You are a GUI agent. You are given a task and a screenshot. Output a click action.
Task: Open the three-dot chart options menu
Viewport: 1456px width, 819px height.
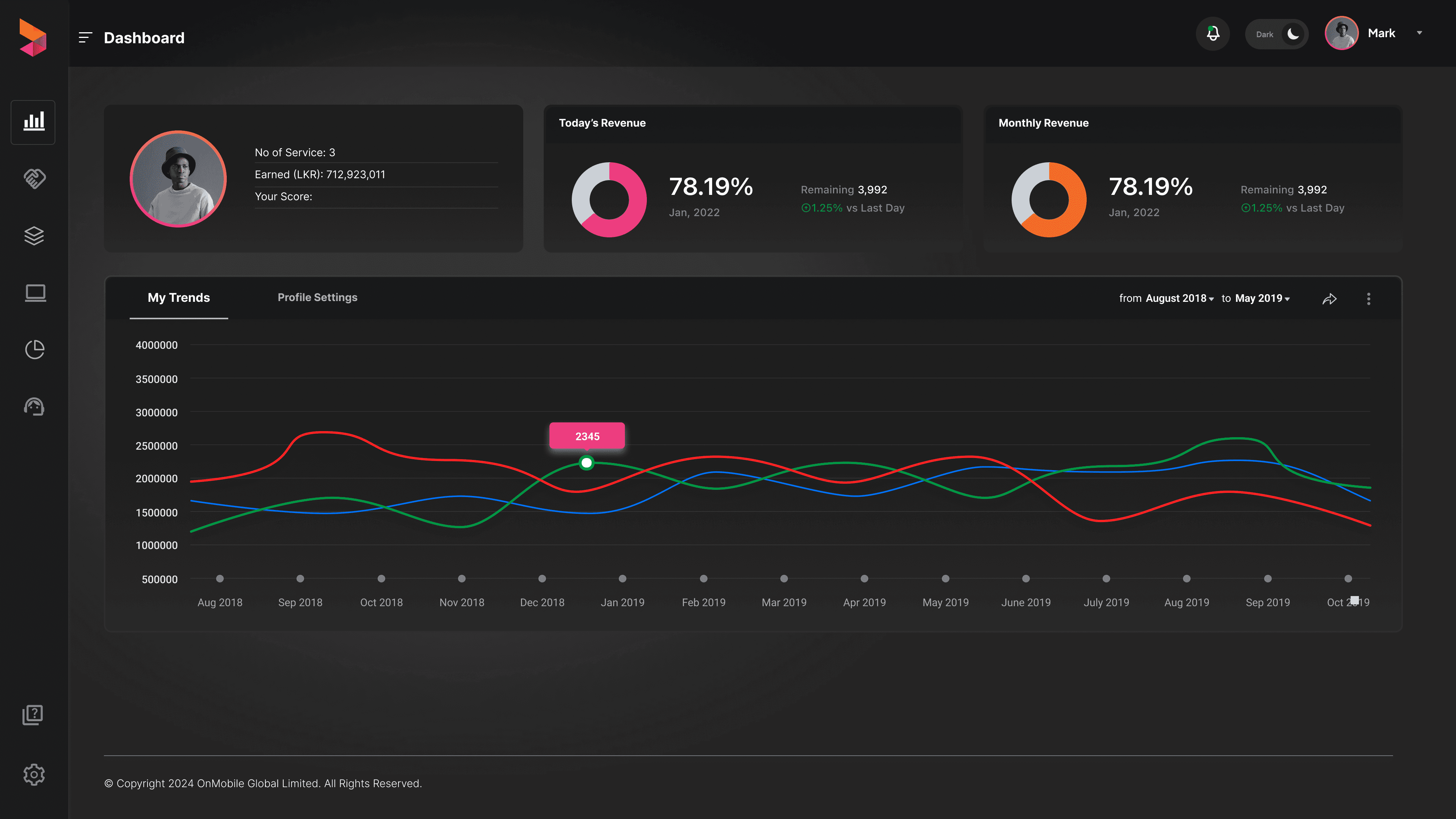[1368, 299]
